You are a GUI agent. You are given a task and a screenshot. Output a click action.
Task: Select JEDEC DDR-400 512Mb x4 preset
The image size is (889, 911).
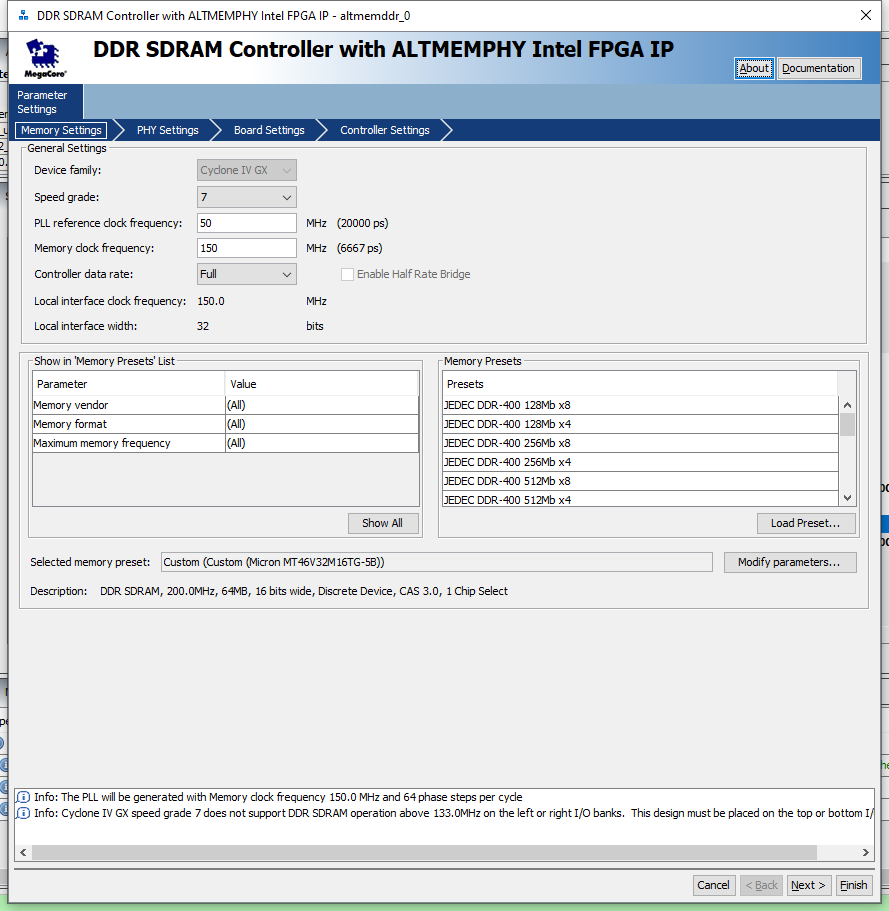pyautogui.click(x=640, y=499)
